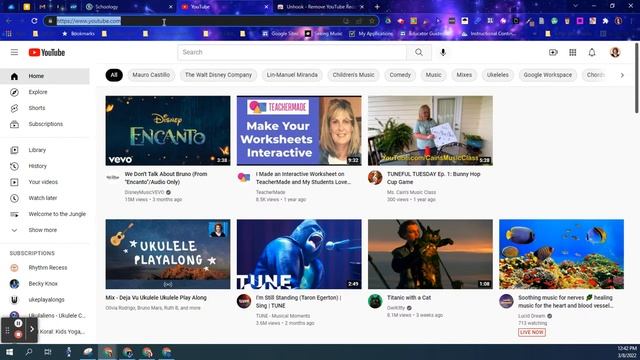Stop the screen recording
Viewport: 640px width, 360px height.
click(18, 335)
